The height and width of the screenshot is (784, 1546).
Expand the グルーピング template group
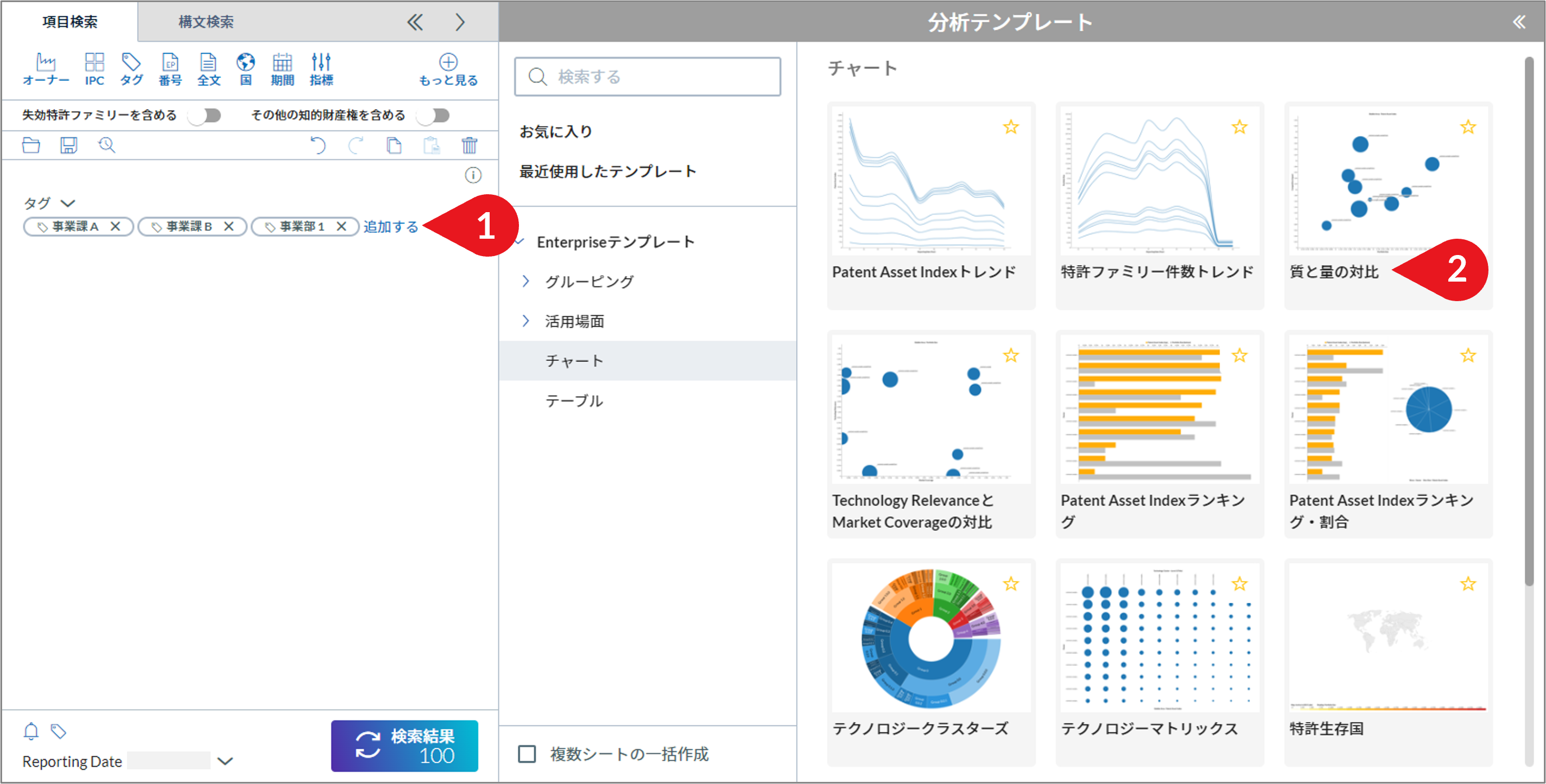(590, 281)
